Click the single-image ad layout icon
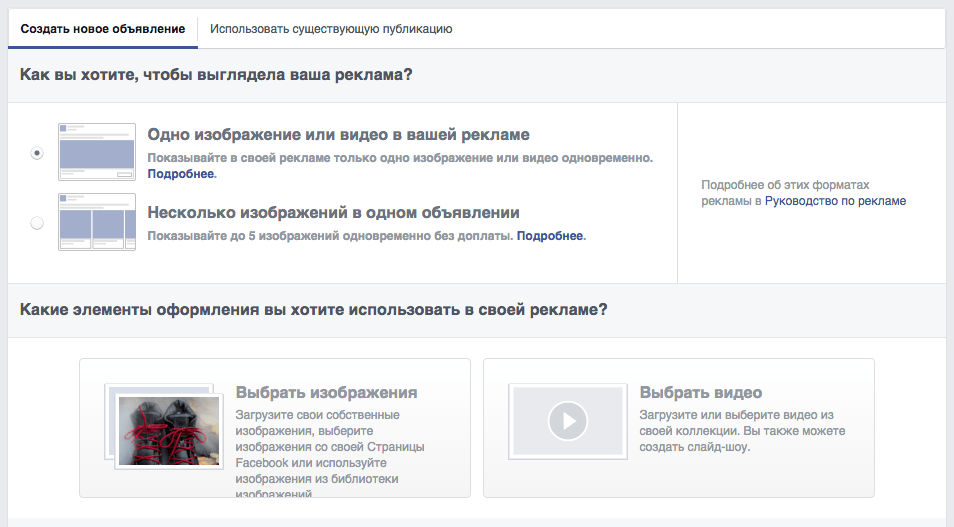This screenshot has width=954, height=527. 97,152
